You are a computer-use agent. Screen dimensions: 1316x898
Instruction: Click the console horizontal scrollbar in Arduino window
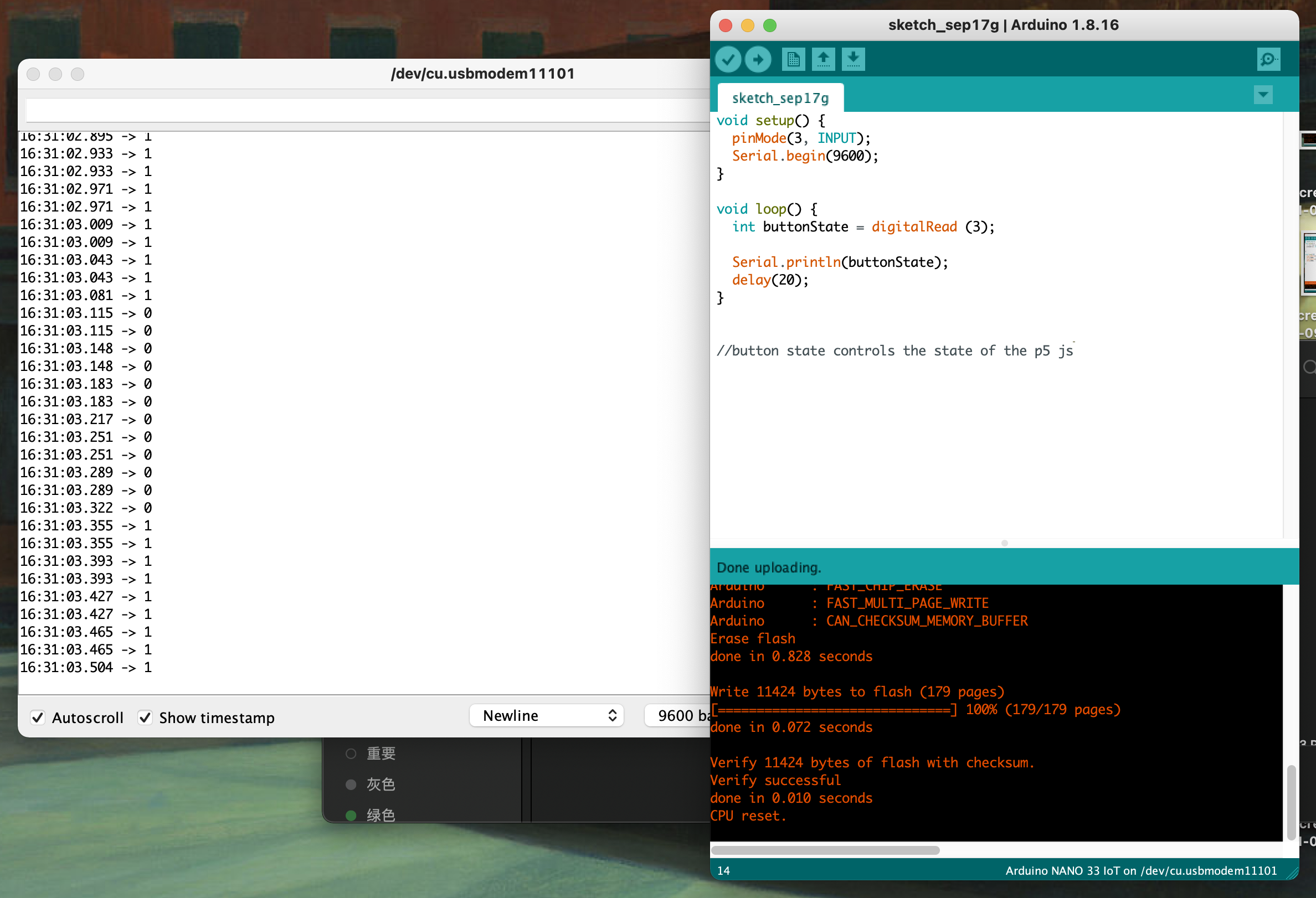tap(825, 850)
